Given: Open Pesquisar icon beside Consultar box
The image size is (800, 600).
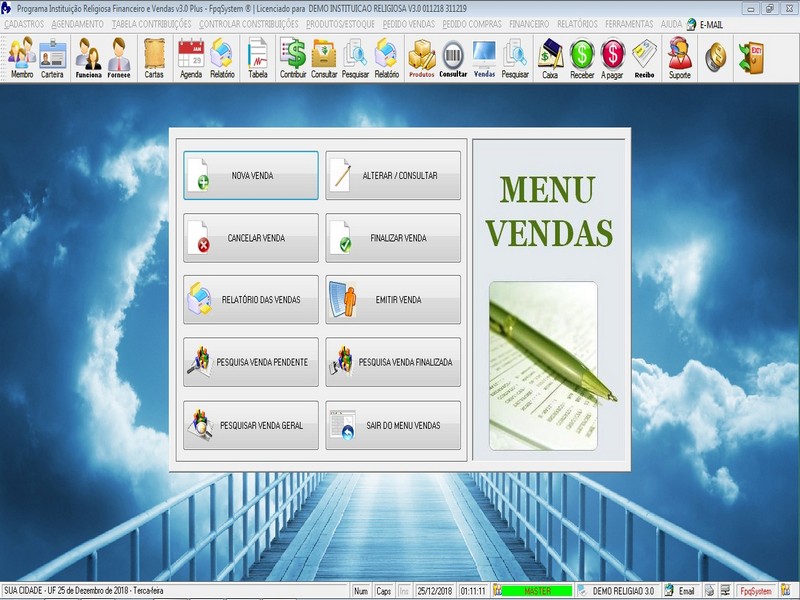Looking at the screenshot, I should click(x=355, y=58).
